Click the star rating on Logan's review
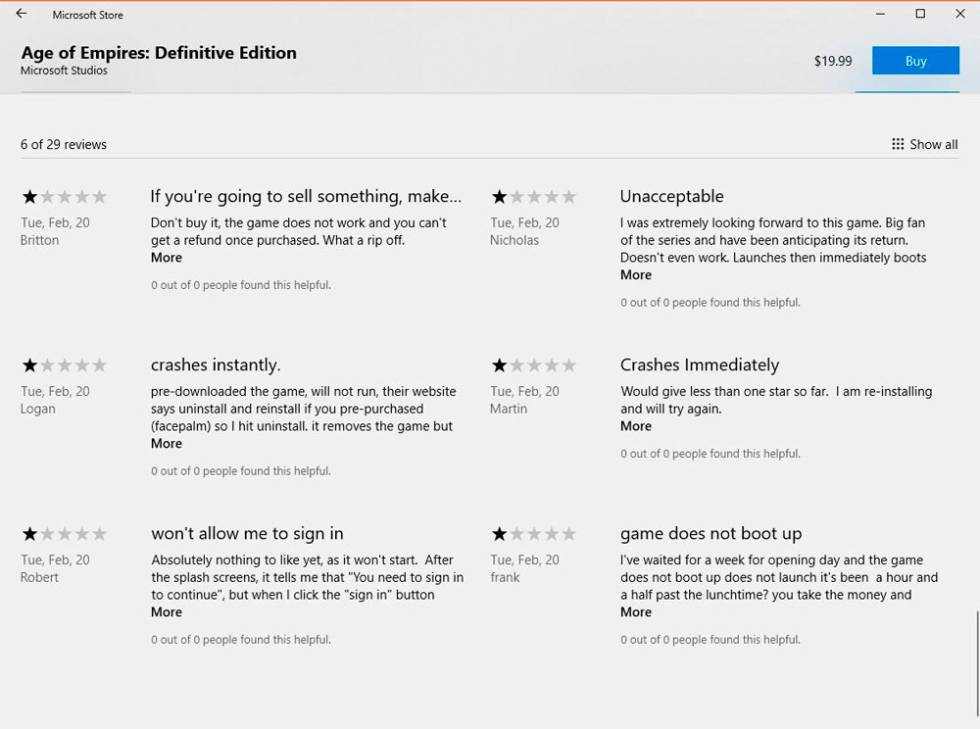980x729 pixels. pos(64,365)
